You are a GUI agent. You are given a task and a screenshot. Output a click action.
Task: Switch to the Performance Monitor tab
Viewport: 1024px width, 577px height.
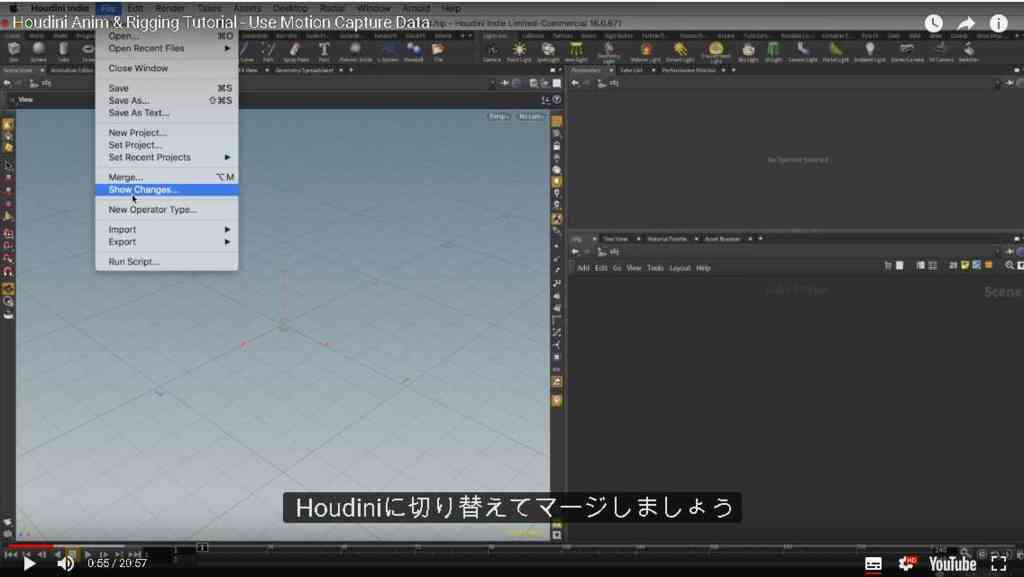pos(688,70)
